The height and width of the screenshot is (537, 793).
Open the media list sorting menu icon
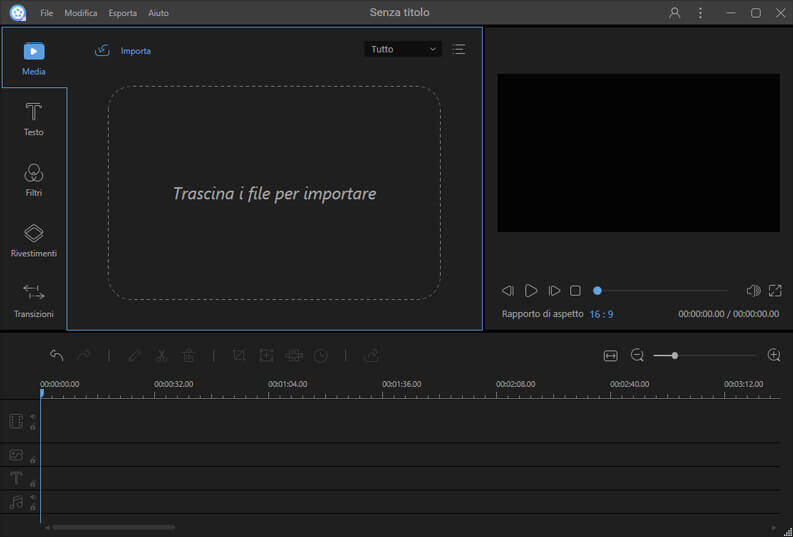(459, 49)
